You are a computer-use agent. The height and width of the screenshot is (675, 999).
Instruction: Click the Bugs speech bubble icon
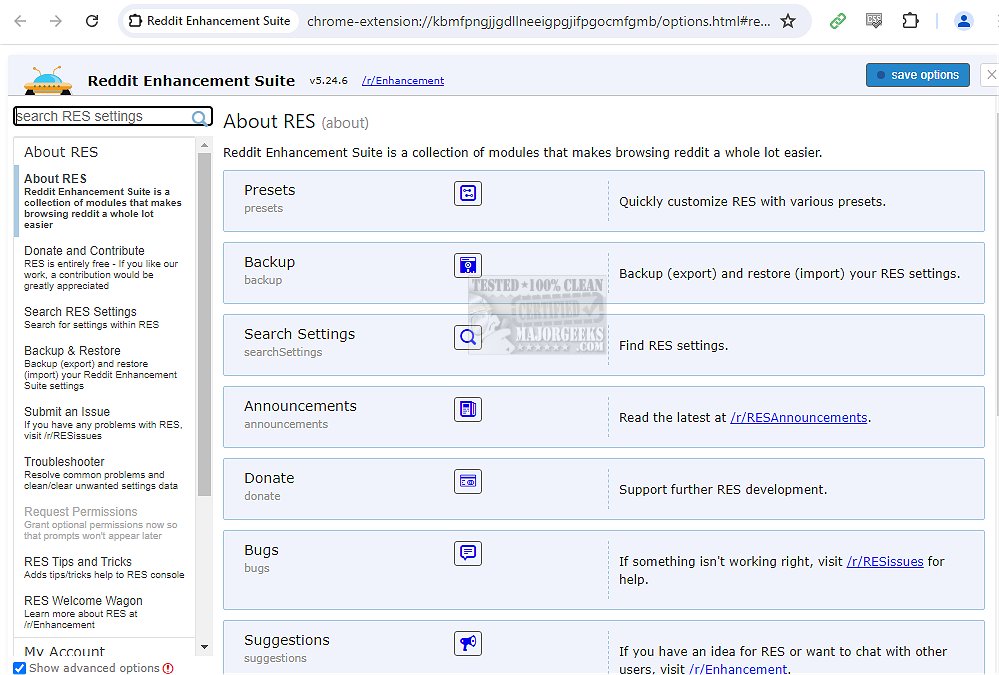point(467,553)
